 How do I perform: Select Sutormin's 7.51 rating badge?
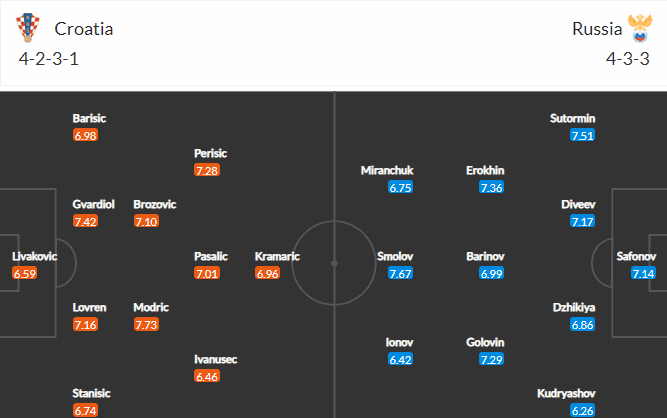[x=582, y=135]
